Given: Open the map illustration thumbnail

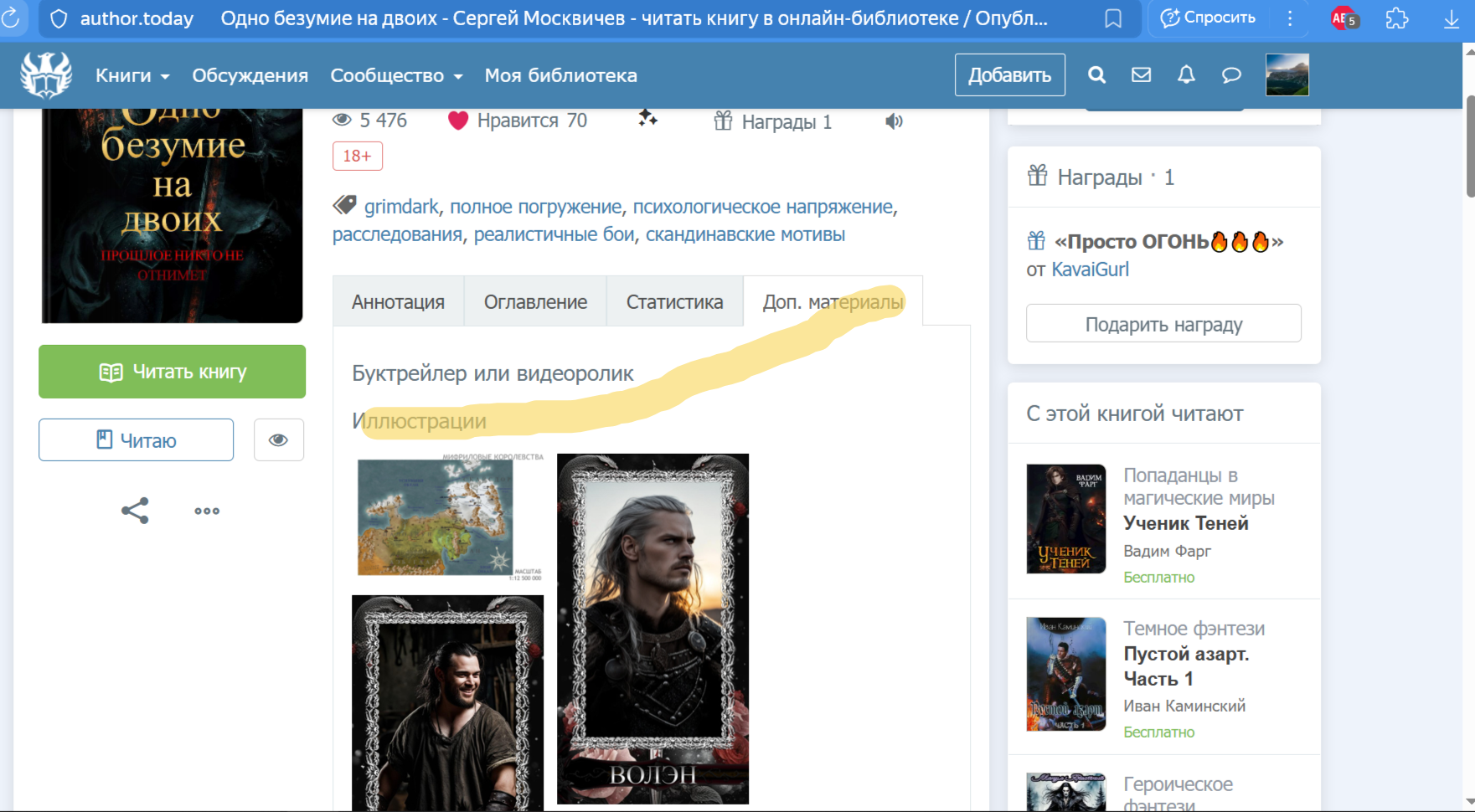Looking at the screenshot, I should coord(449,516).
